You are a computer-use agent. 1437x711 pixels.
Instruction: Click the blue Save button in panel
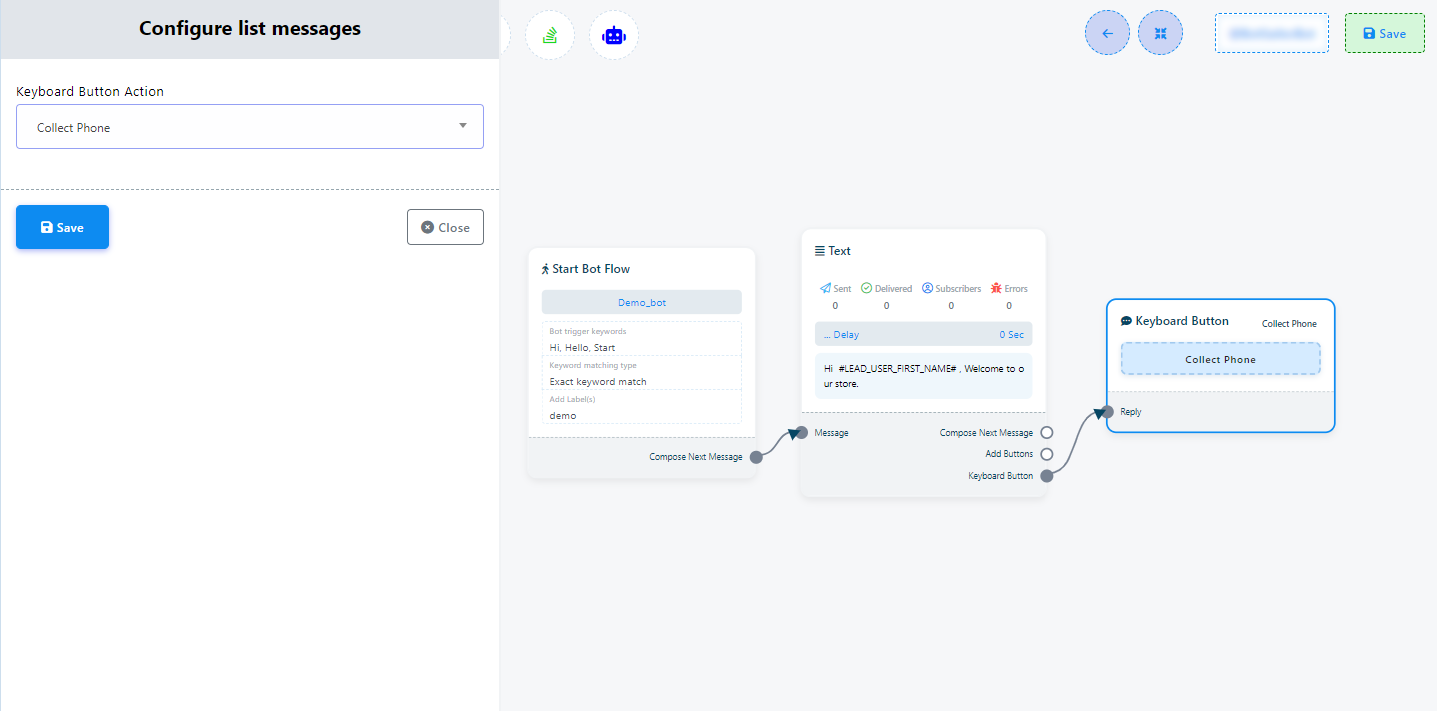click(x=62, y=227)
